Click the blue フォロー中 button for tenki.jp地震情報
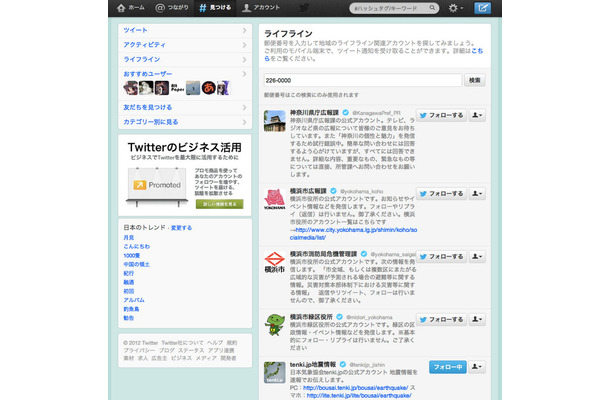 tap(448, 367)
